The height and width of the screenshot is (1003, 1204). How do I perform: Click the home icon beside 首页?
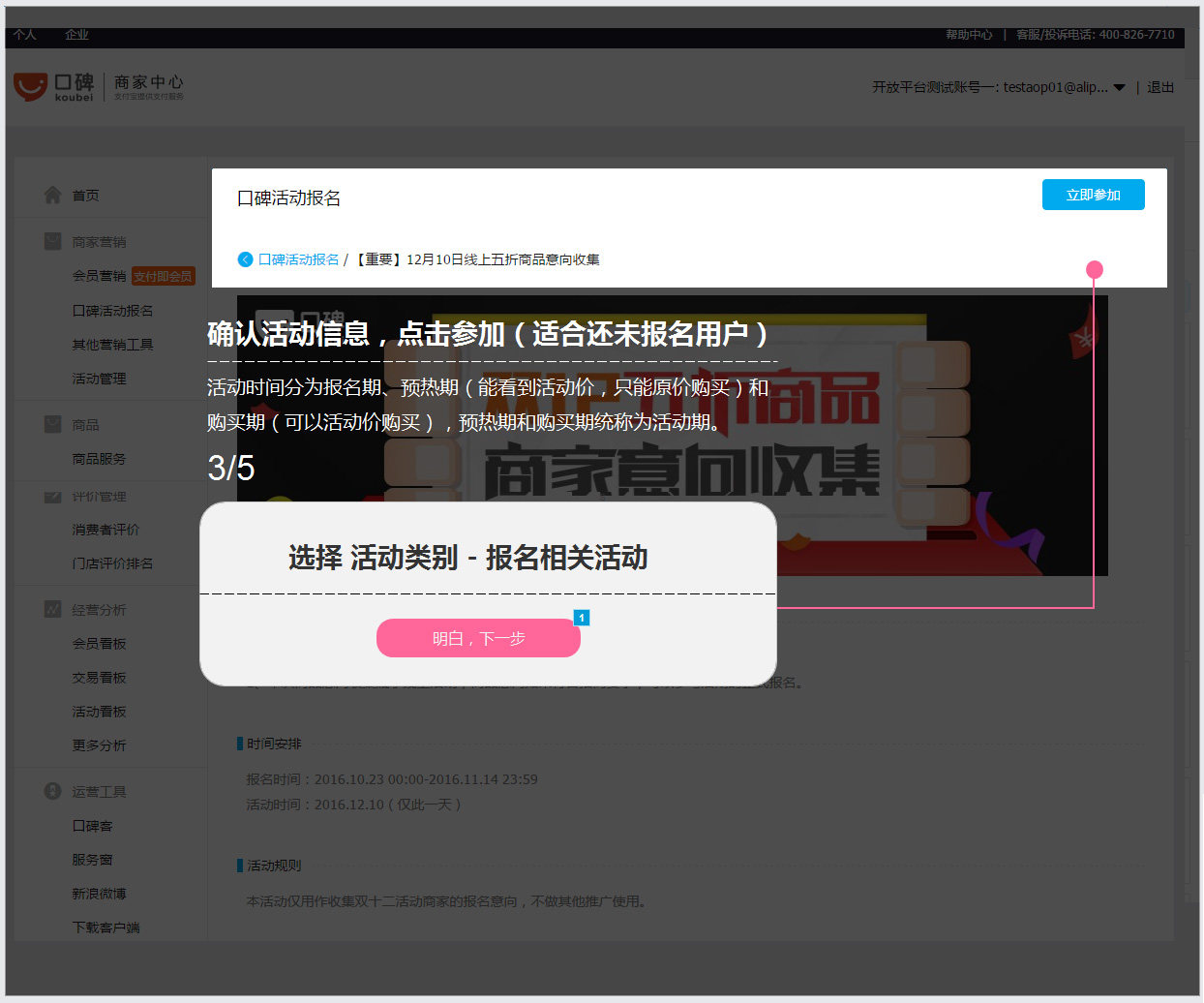52,195
